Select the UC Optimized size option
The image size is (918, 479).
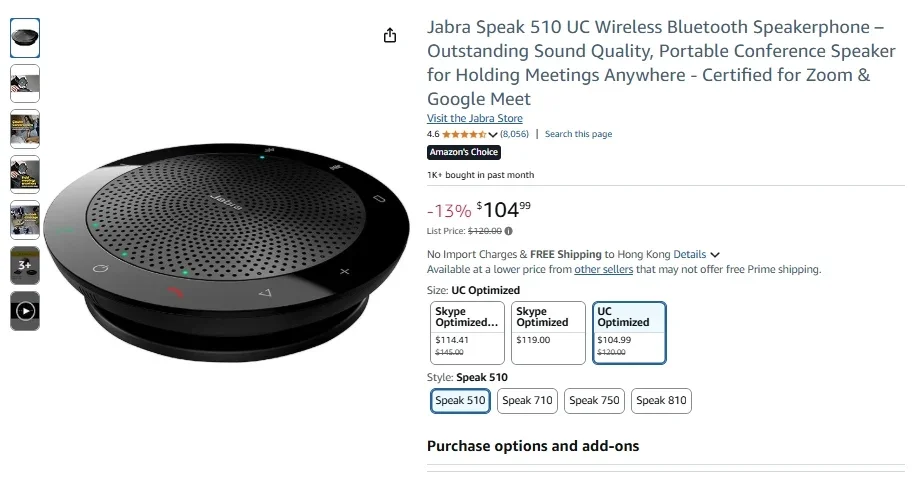click(629, 333)
